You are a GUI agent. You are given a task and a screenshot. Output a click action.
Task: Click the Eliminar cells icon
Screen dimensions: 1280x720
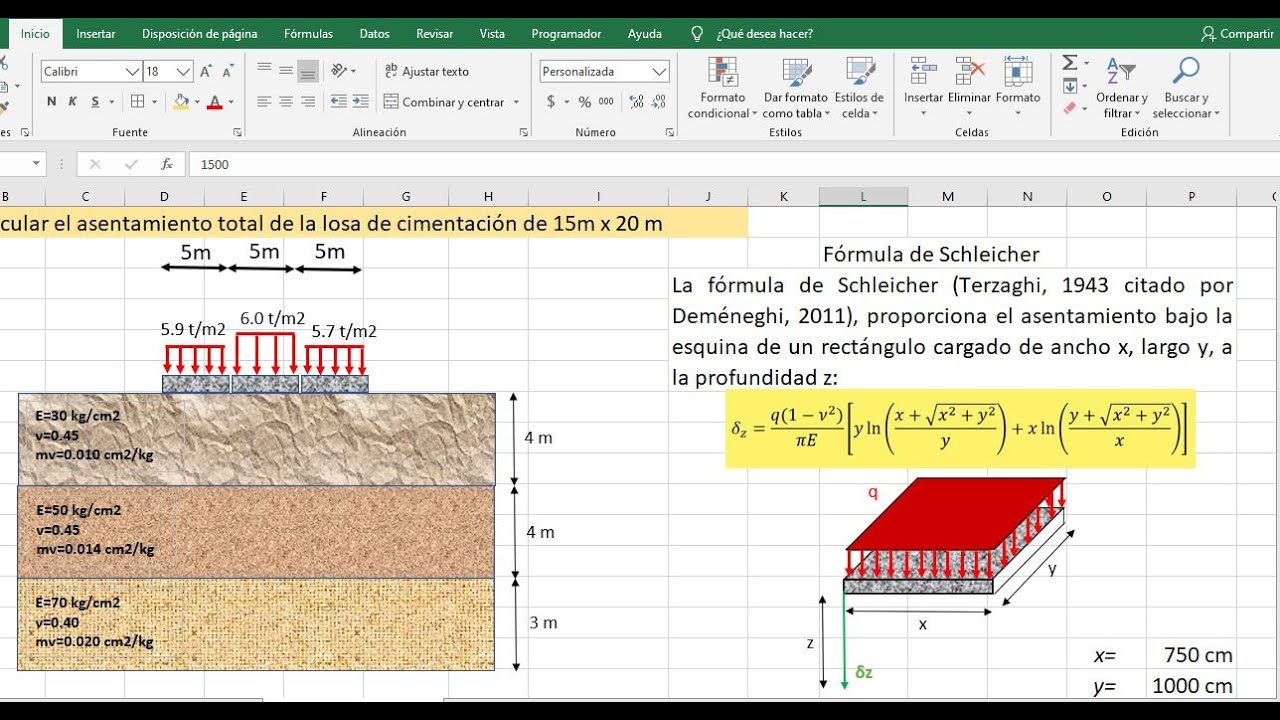click(x=970, y=72)
